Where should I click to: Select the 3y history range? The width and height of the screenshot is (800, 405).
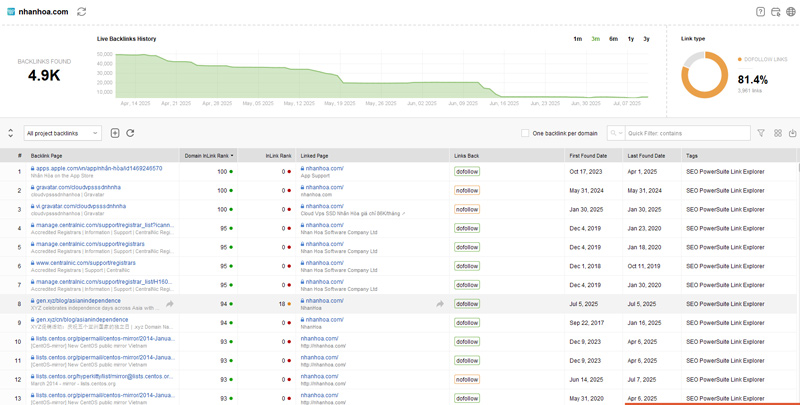[x=646, y=39]
